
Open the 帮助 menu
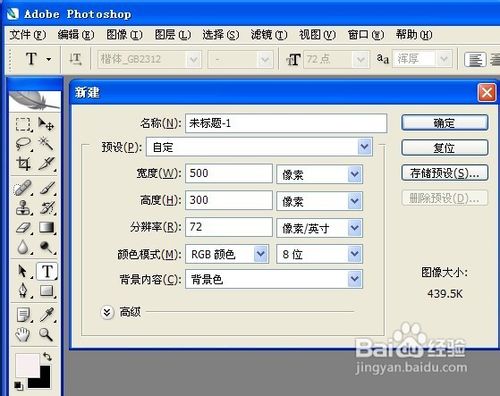414,35
